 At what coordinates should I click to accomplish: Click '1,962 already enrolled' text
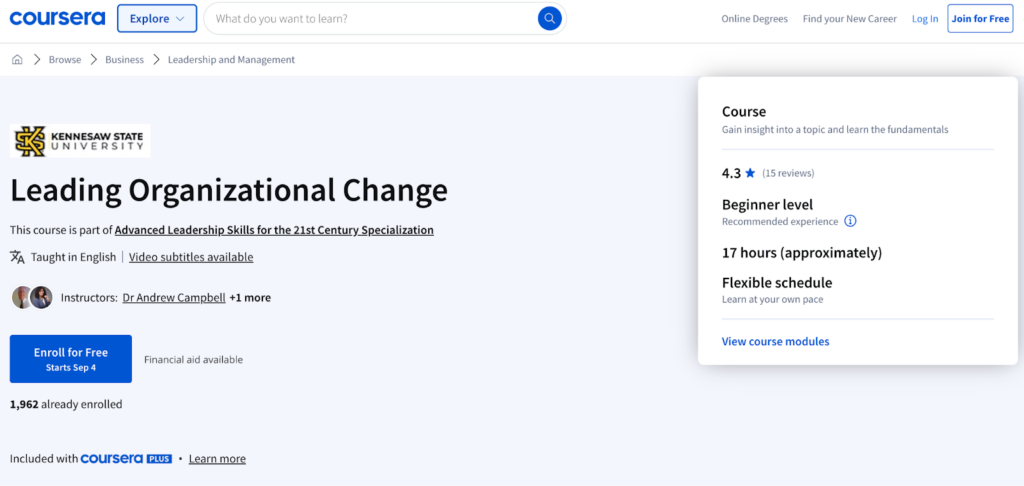pyautogui.click(x=66, y=404)
